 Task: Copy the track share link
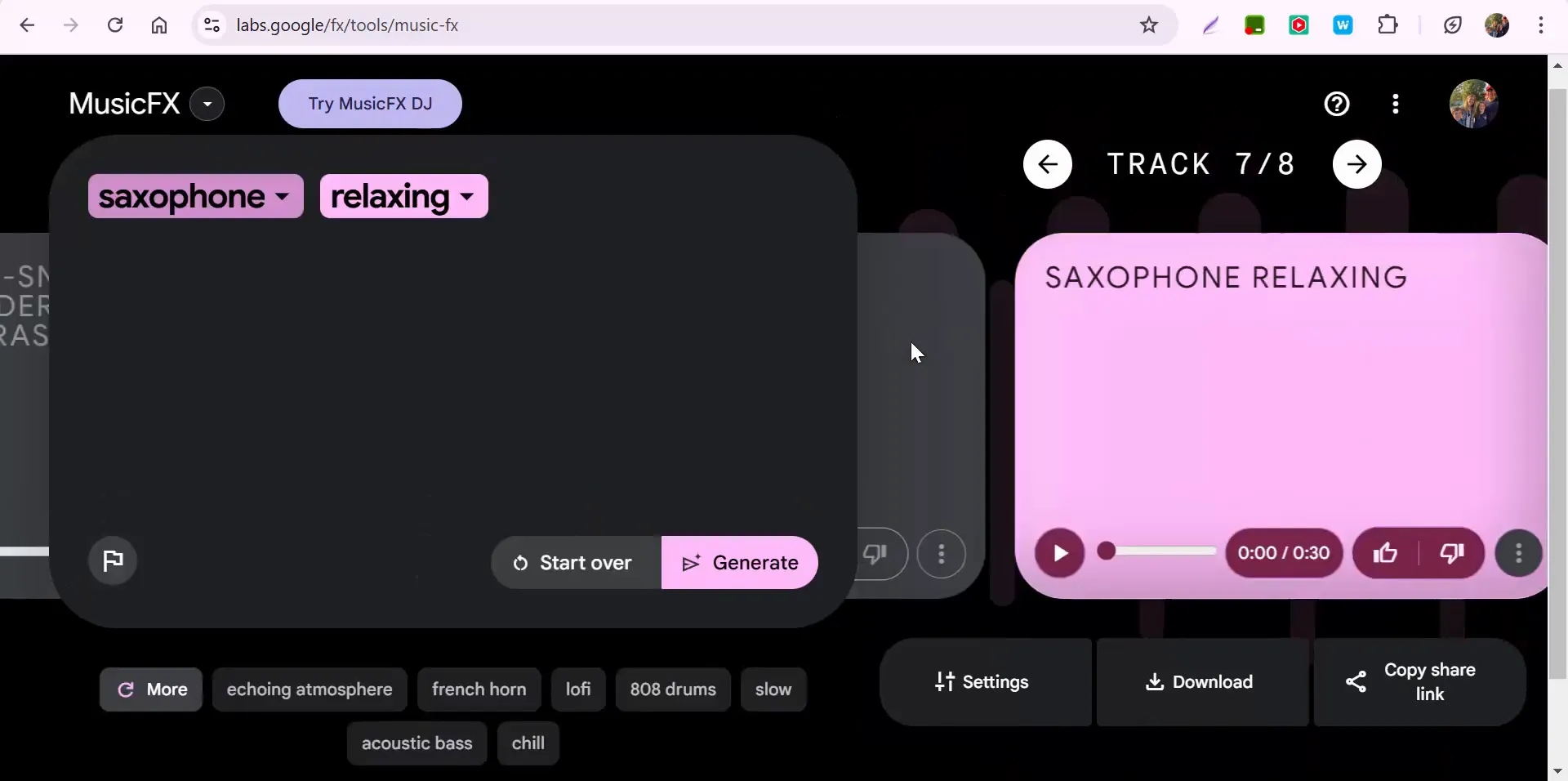tap(1419, 682)
